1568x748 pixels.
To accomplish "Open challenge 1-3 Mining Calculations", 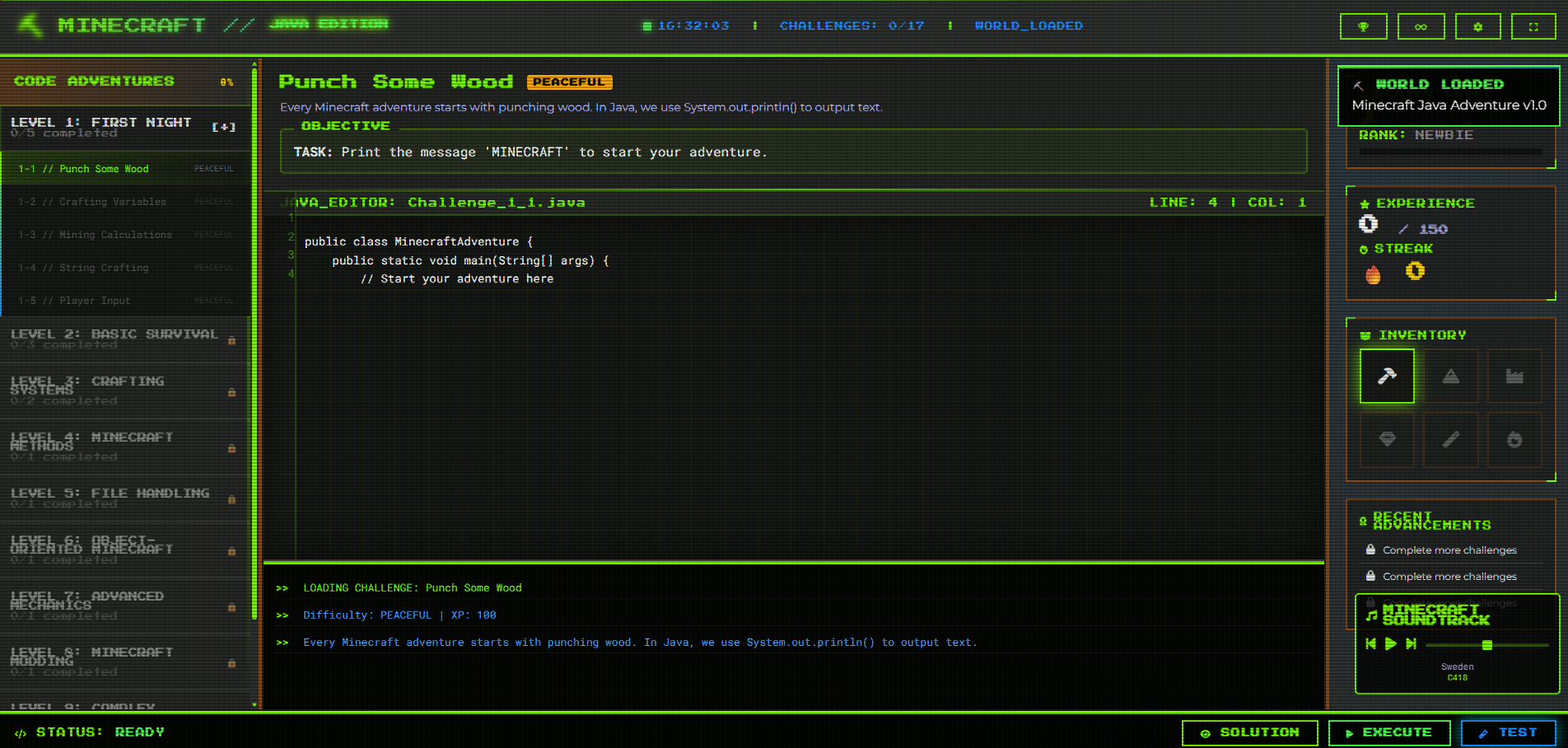I will tap(126, 235).
